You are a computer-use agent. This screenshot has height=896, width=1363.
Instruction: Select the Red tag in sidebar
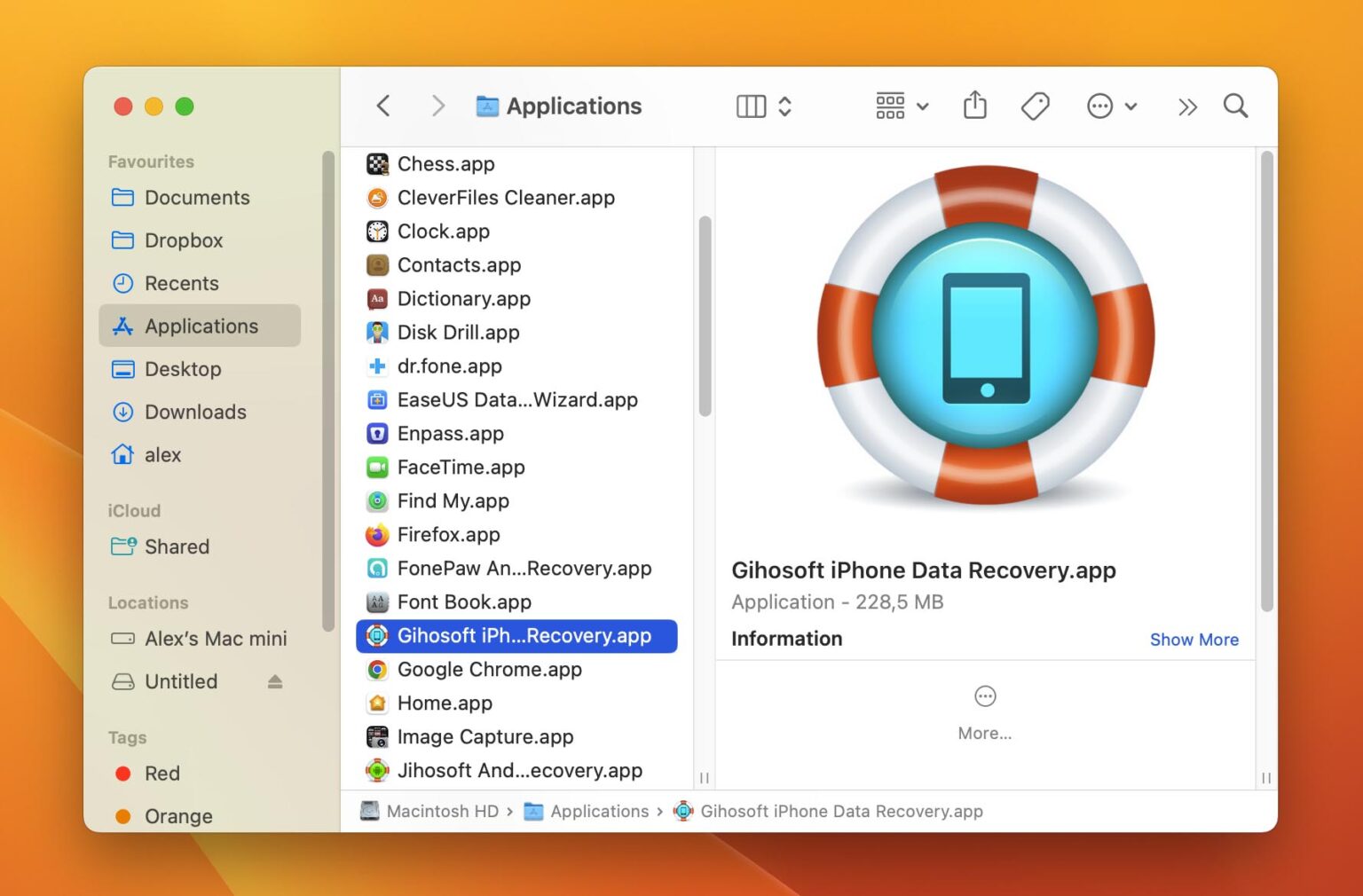coord(162,774)
